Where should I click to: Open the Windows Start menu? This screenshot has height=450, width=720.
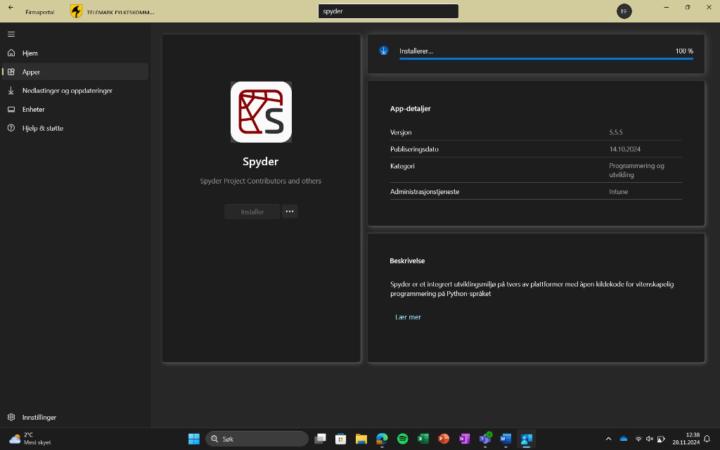click(193, 439)
